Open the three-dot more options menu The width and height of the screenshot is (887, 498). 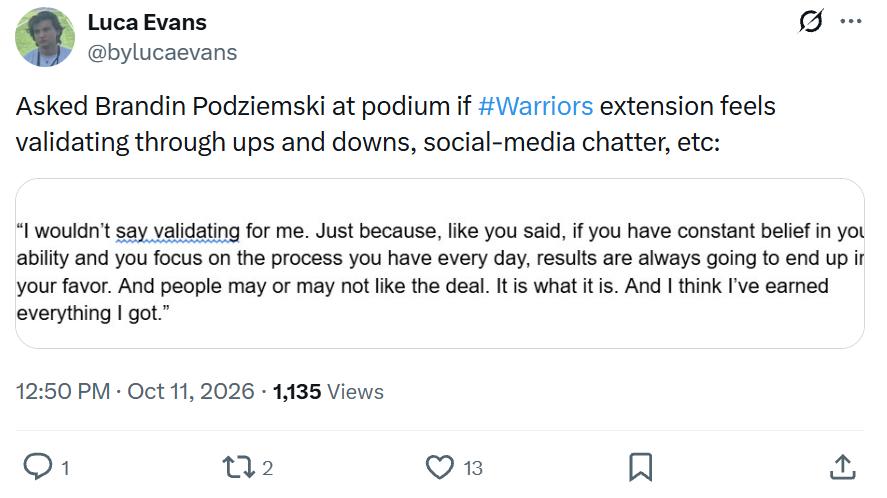click(x=851, y=22)
